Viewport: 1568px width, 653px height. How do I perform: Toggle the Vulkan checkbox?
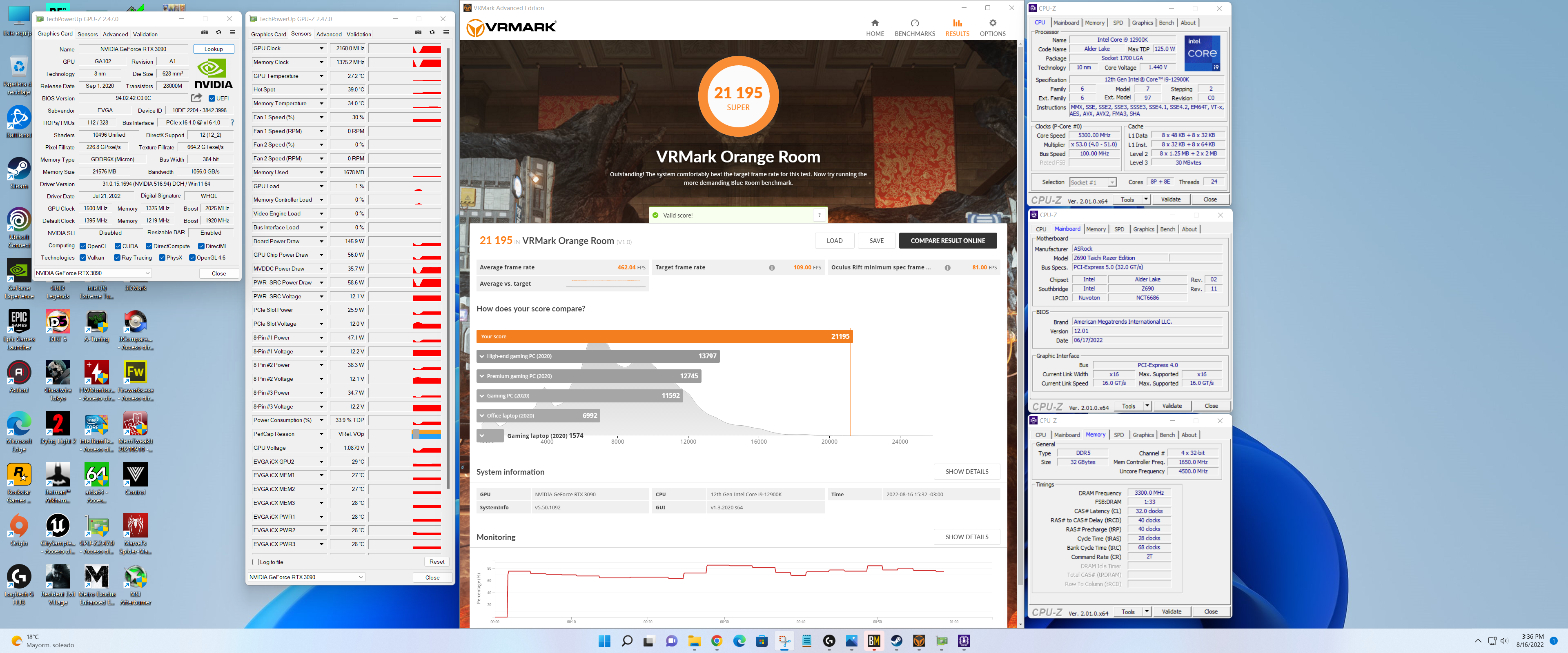coord(83,258)
